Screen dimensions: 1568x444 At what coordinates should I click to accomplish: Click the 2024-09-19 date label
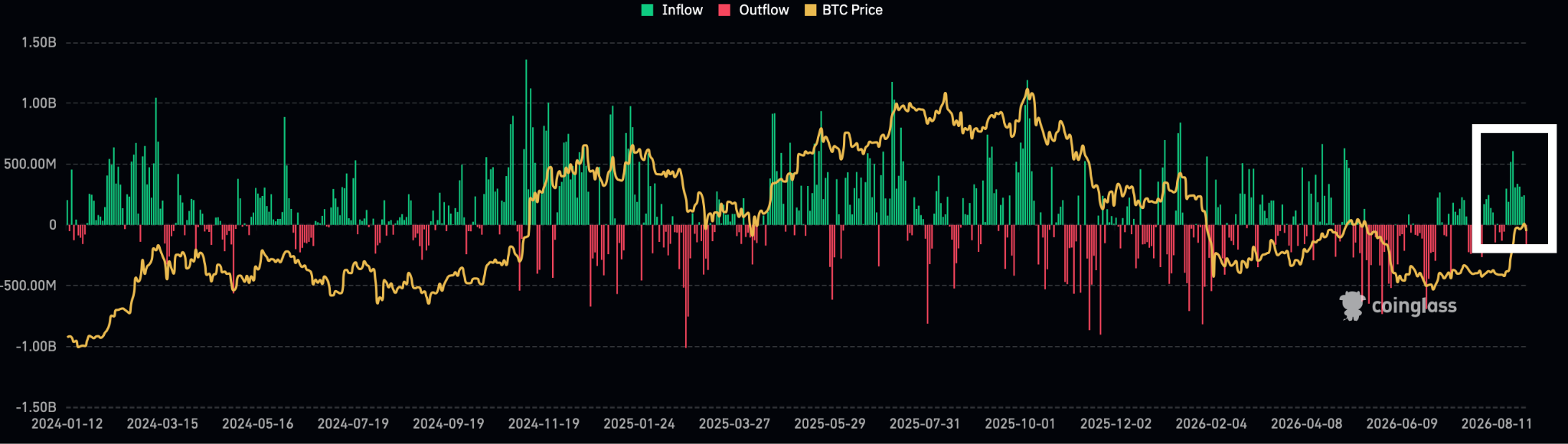click(449, 423)
